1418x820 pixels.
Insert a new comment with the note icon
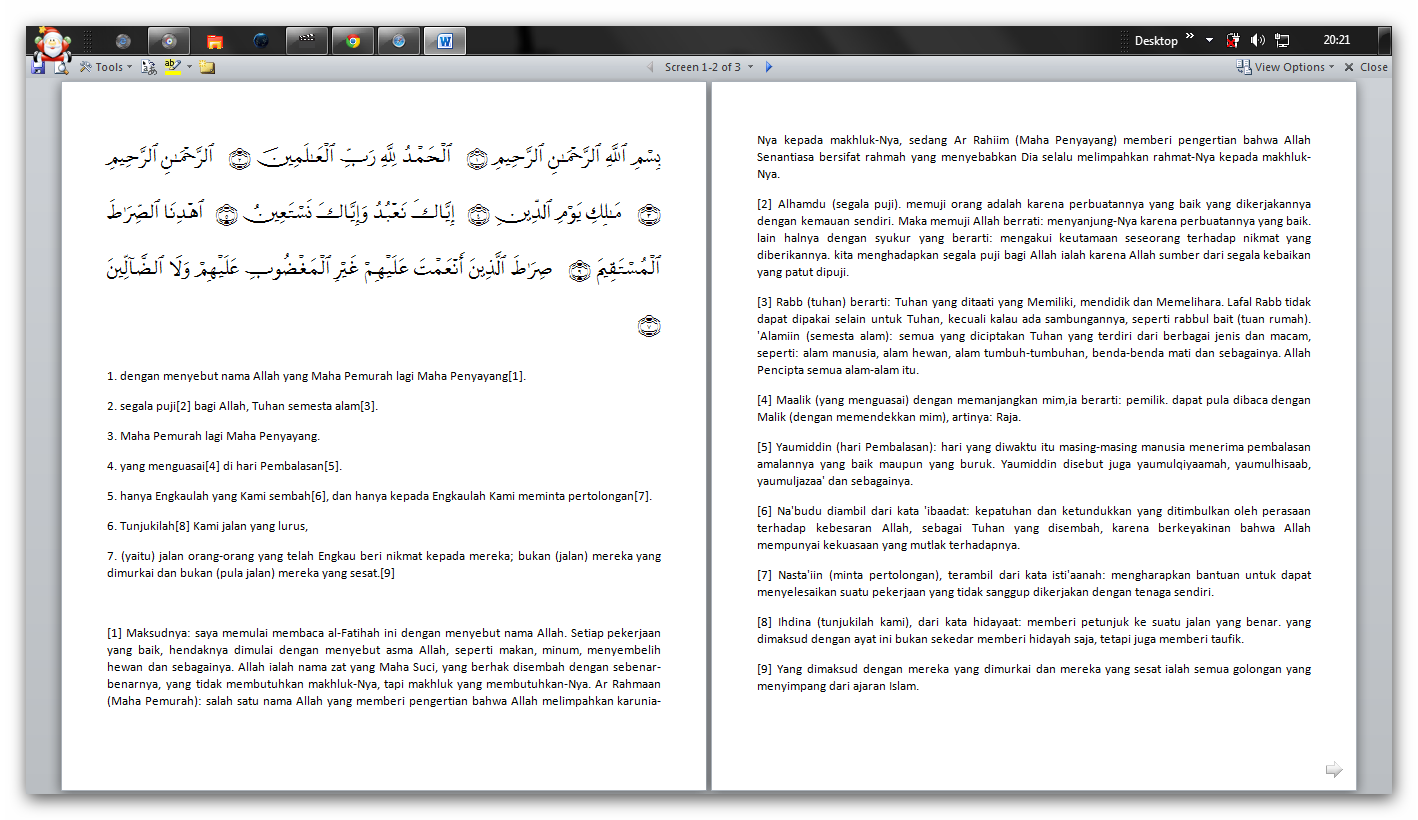point(207,67)
